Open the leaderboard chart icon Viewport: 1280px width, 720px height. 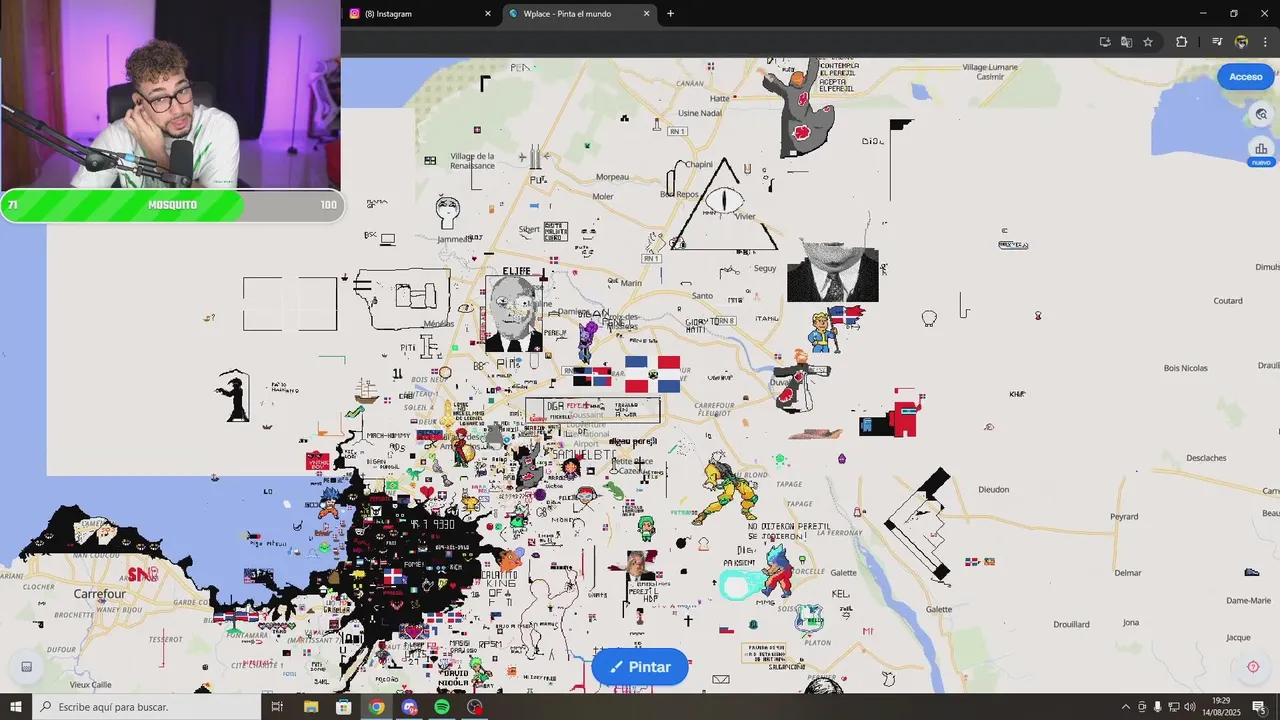(1261, 149)
